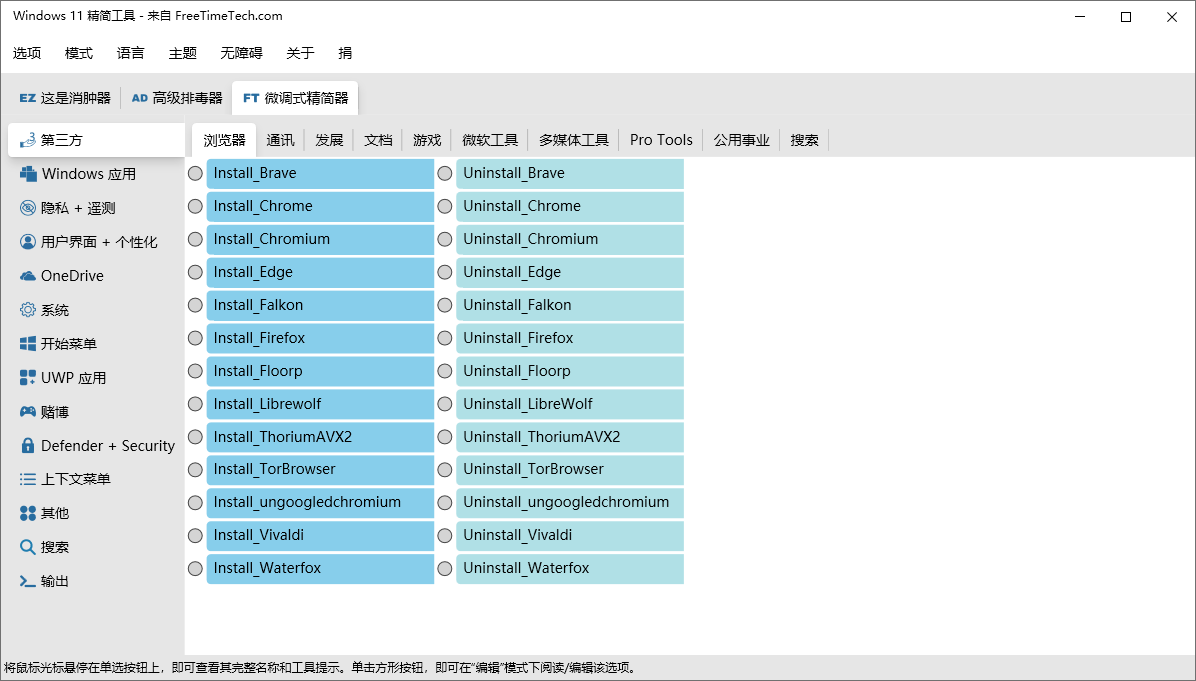The image size is (1196, 681).
Task: Click the list icon beside 上下文菜单
Action: 28,479
